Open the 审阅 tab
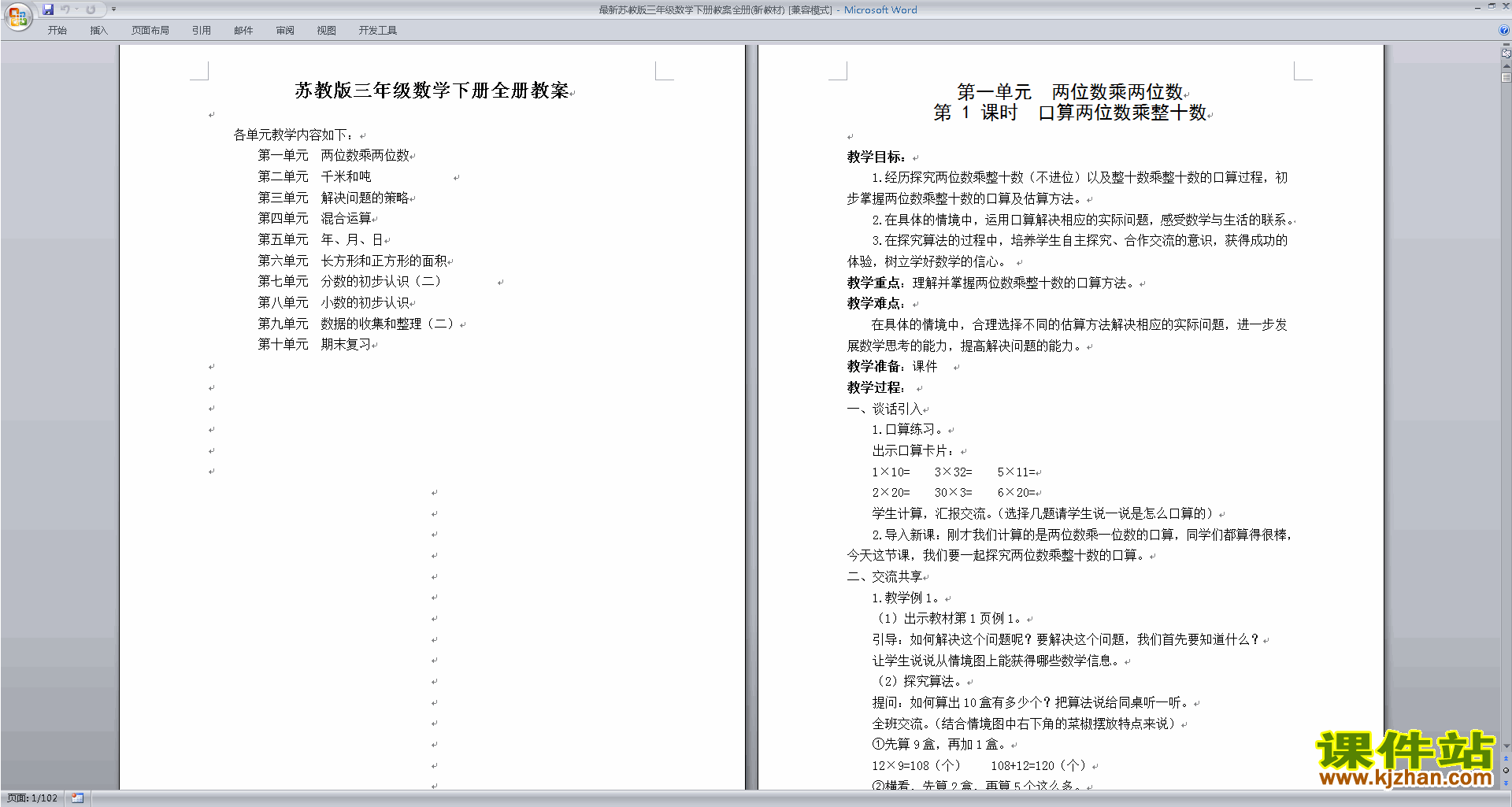Image resolution: width=1512 pixels, height=807 pixels. [x=285, y=31]
